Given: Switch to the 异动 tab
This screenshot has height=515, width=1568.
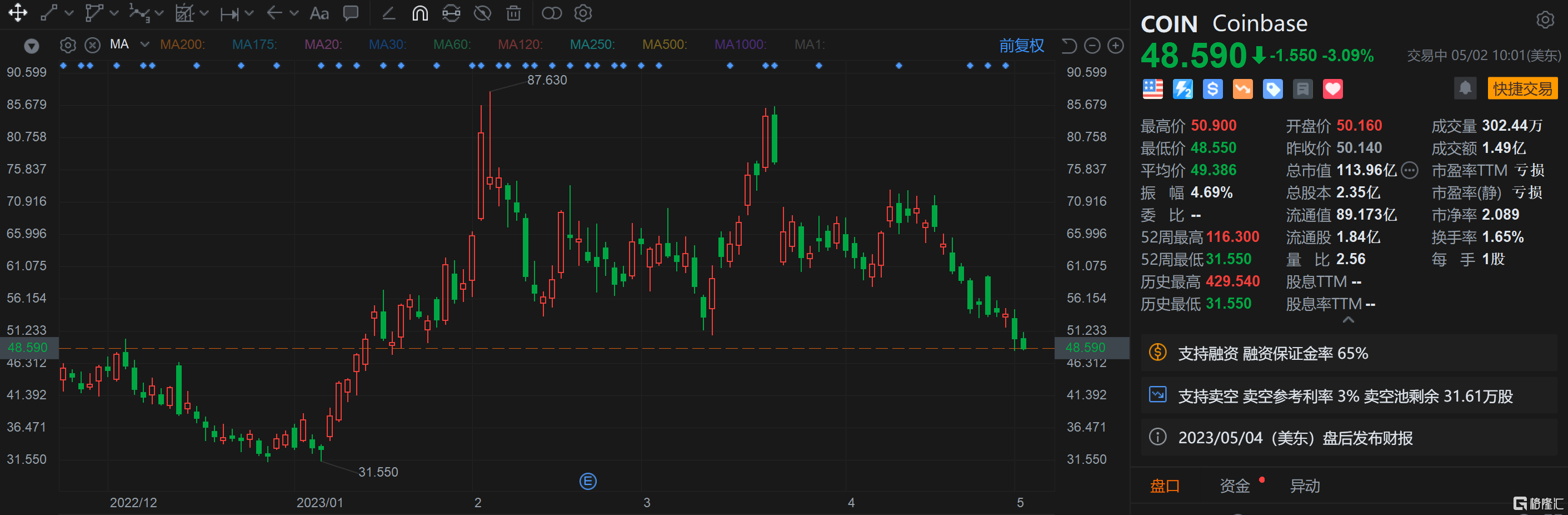Looking at the screenshot, I should pos(1305,486).
